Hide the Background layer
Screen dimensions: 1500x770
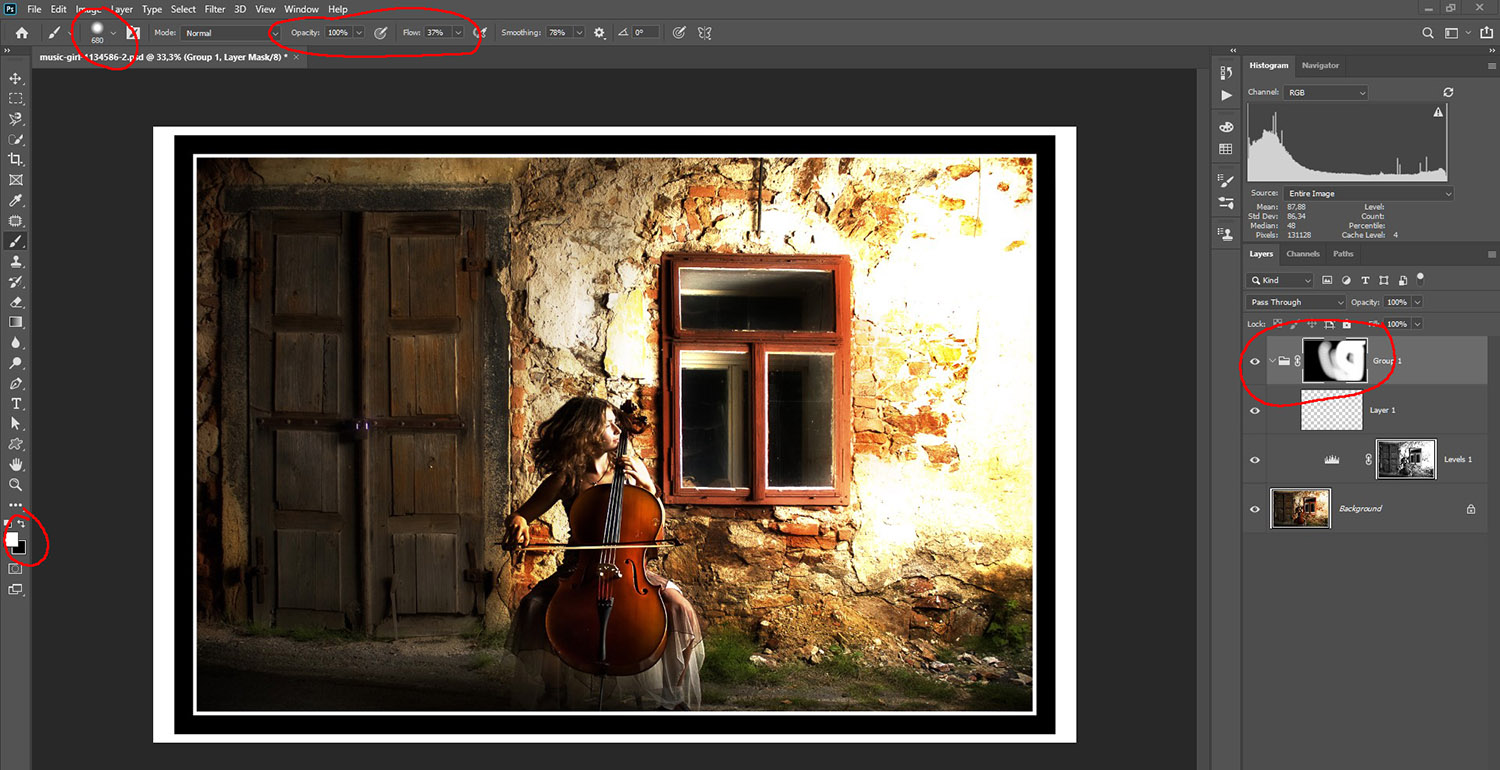[x=1255, y=509]
